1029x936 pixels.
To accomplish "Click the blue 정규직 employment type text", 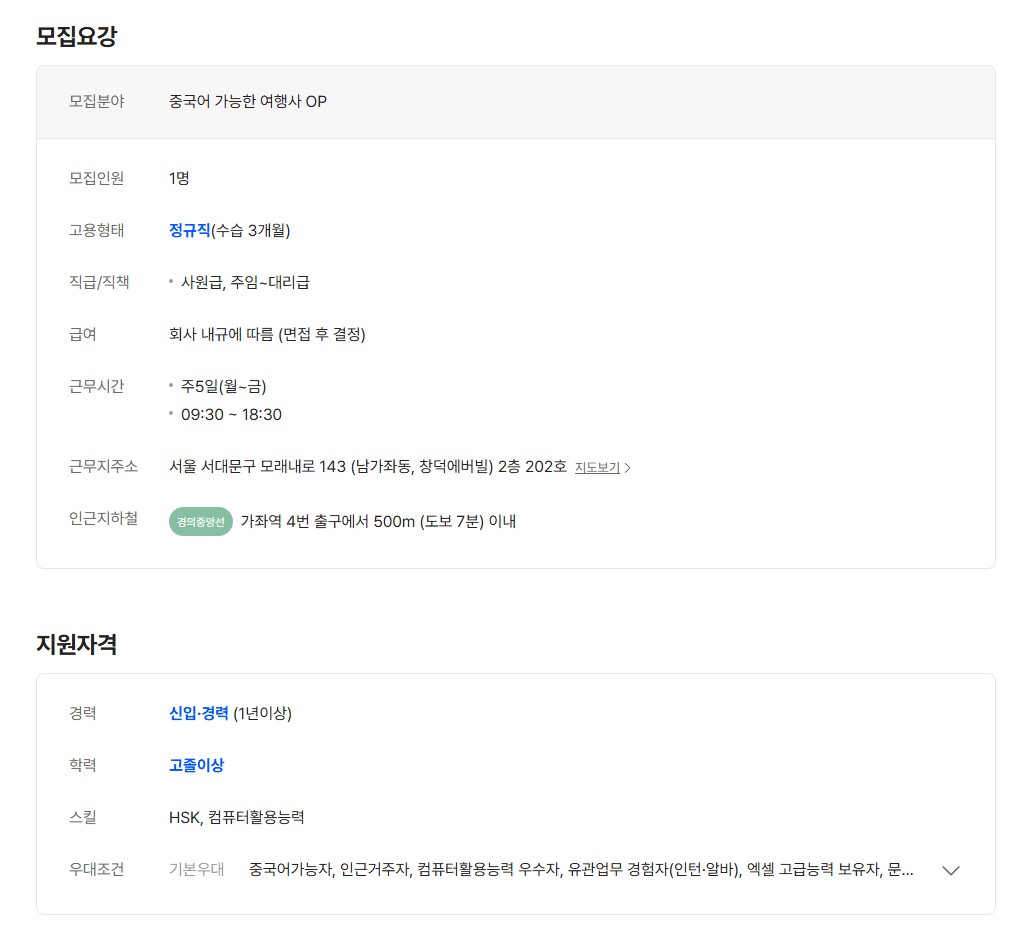I will [189, 230].
